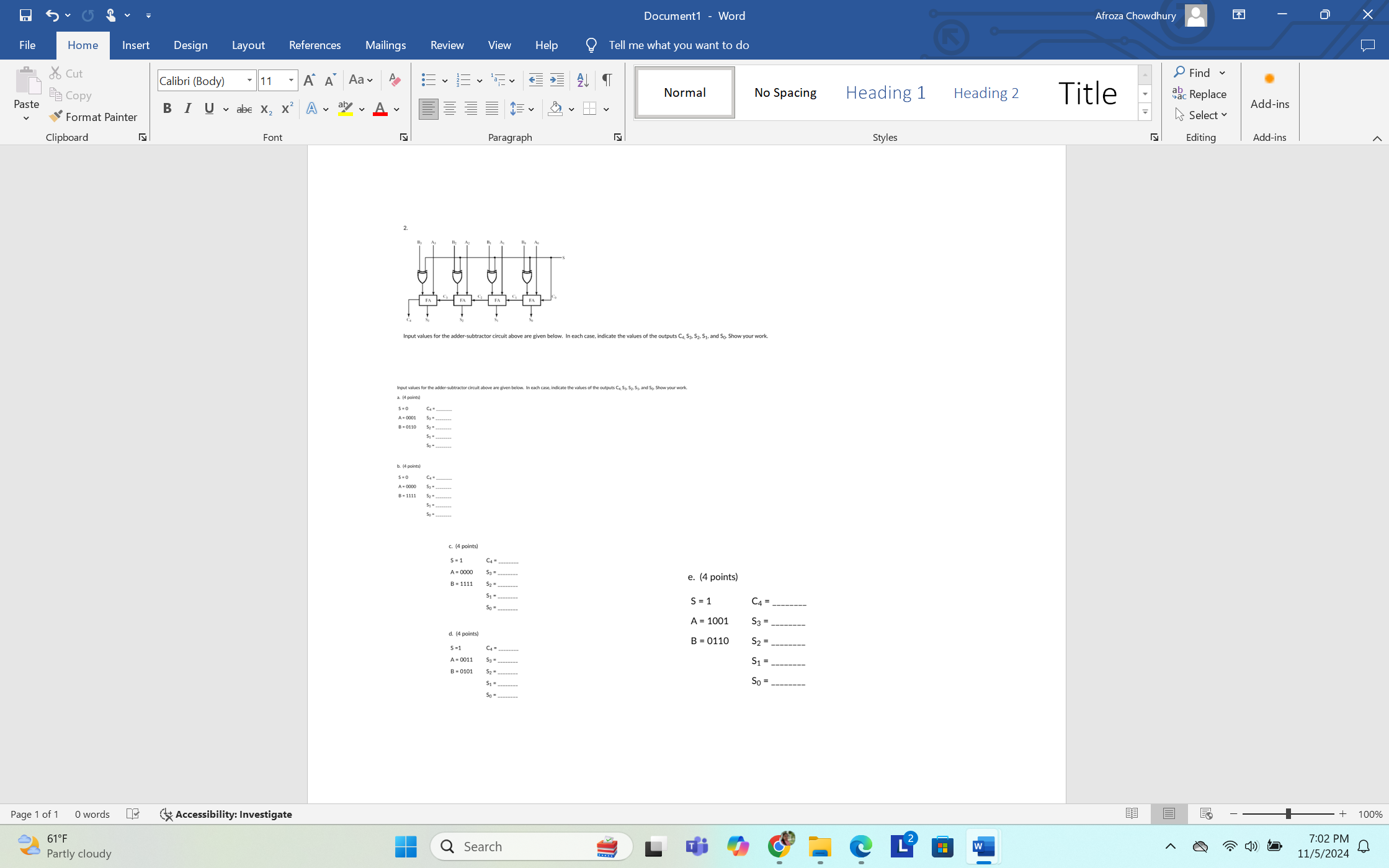The height and width of the screenshot is (868, 1389).
Task: Open the font size dropdown
Action: [291, 81]
